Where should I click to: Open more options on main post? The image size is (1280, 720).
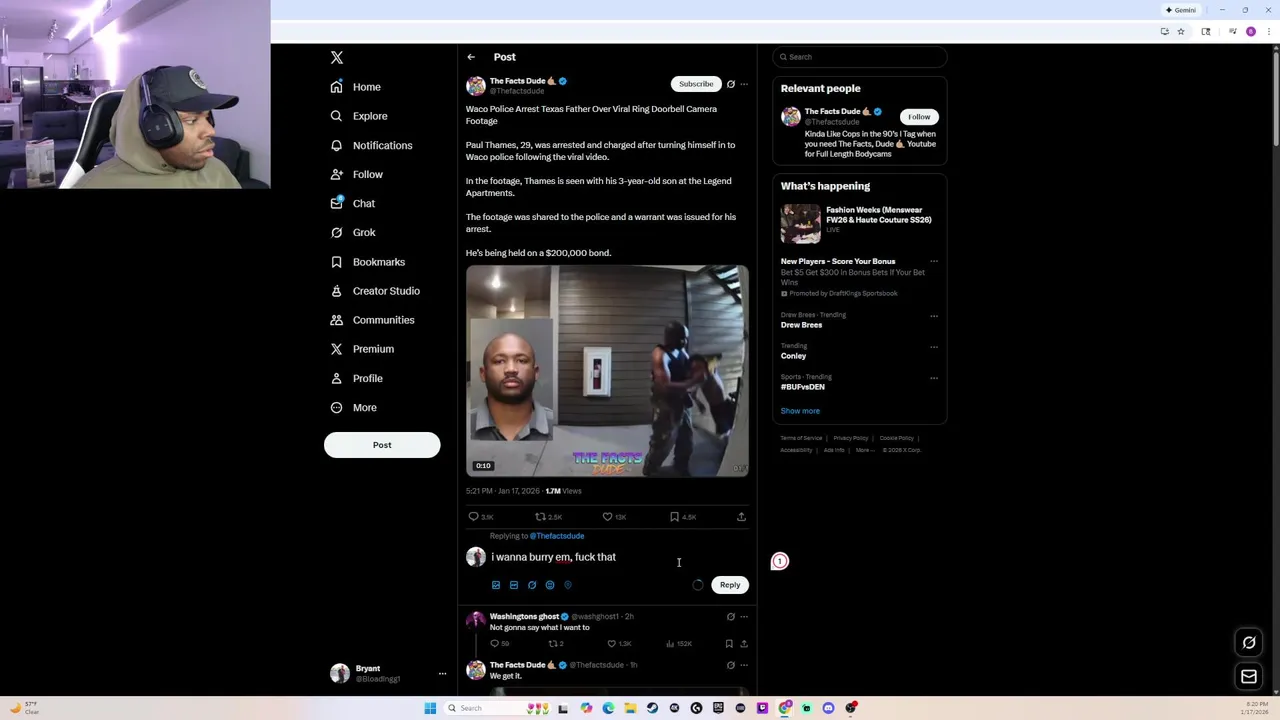click(743, 84)
